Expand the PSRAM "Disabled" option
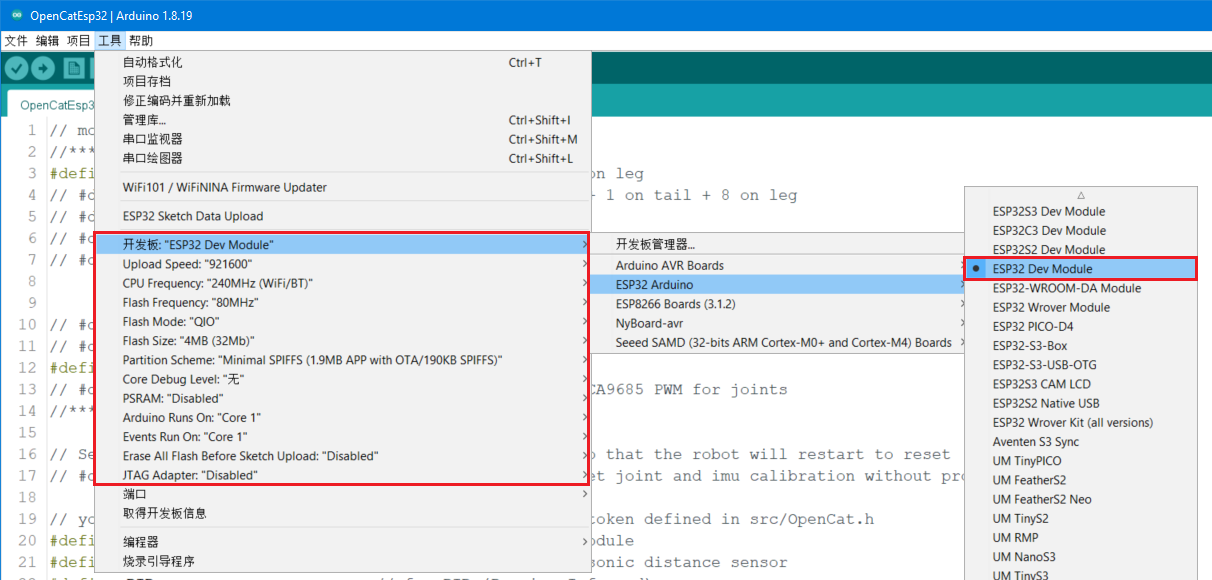 (342, 398)
